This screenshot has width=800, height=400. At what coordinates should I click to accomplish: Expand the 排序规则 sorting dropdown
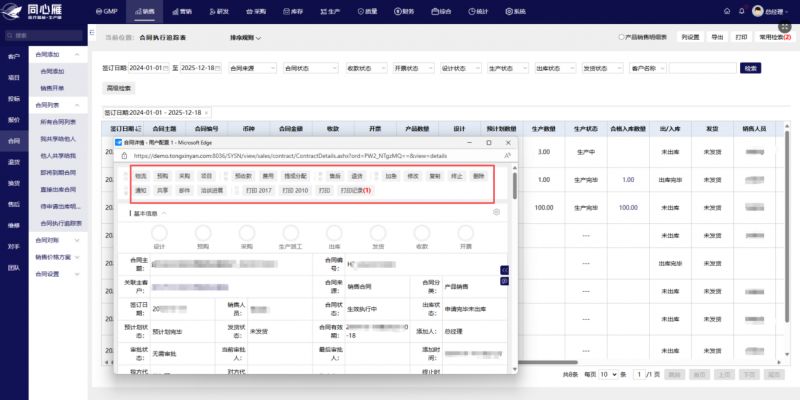point(245,38)
